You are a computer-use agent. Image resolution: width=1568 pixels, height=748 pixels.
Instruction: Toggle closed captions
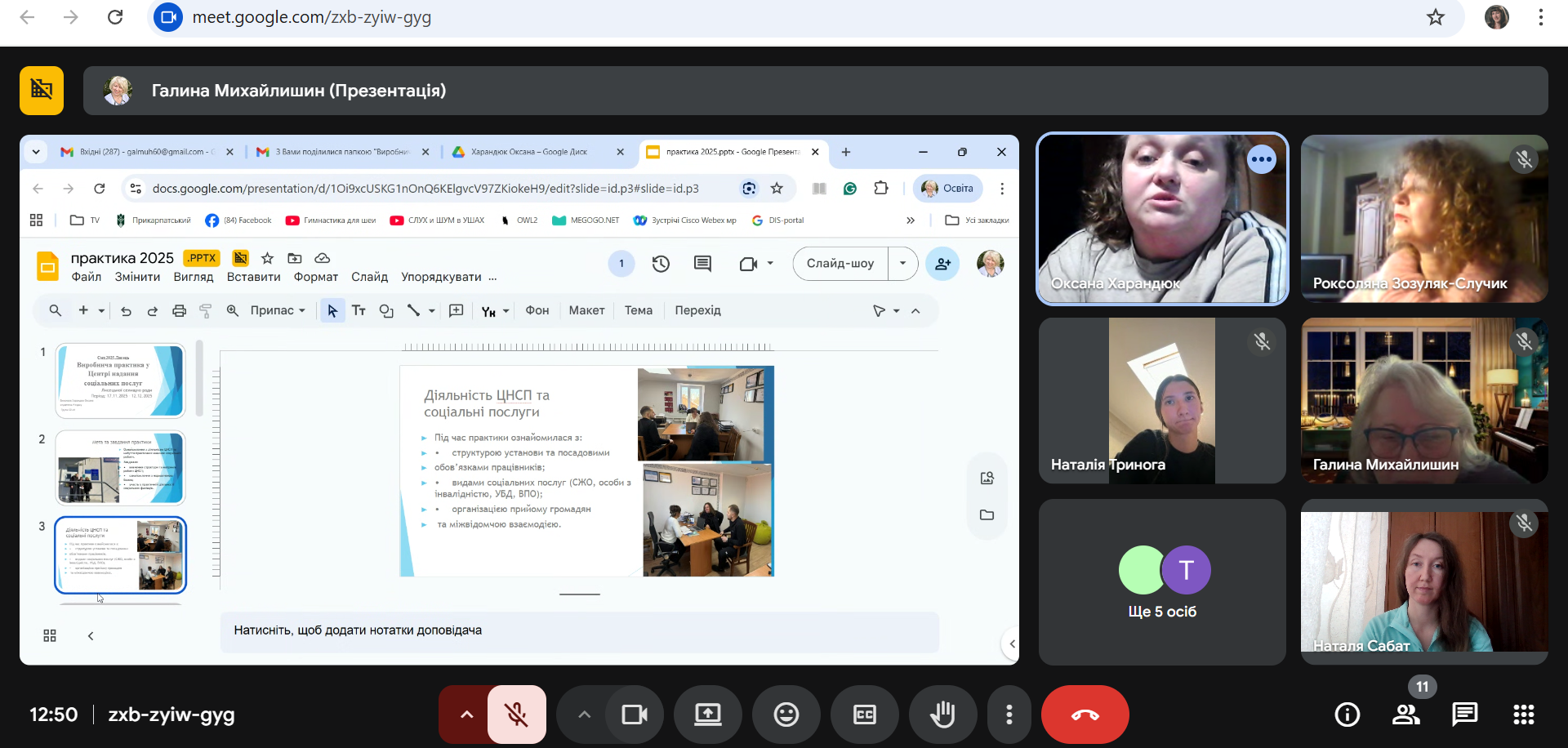pos(864,715)
